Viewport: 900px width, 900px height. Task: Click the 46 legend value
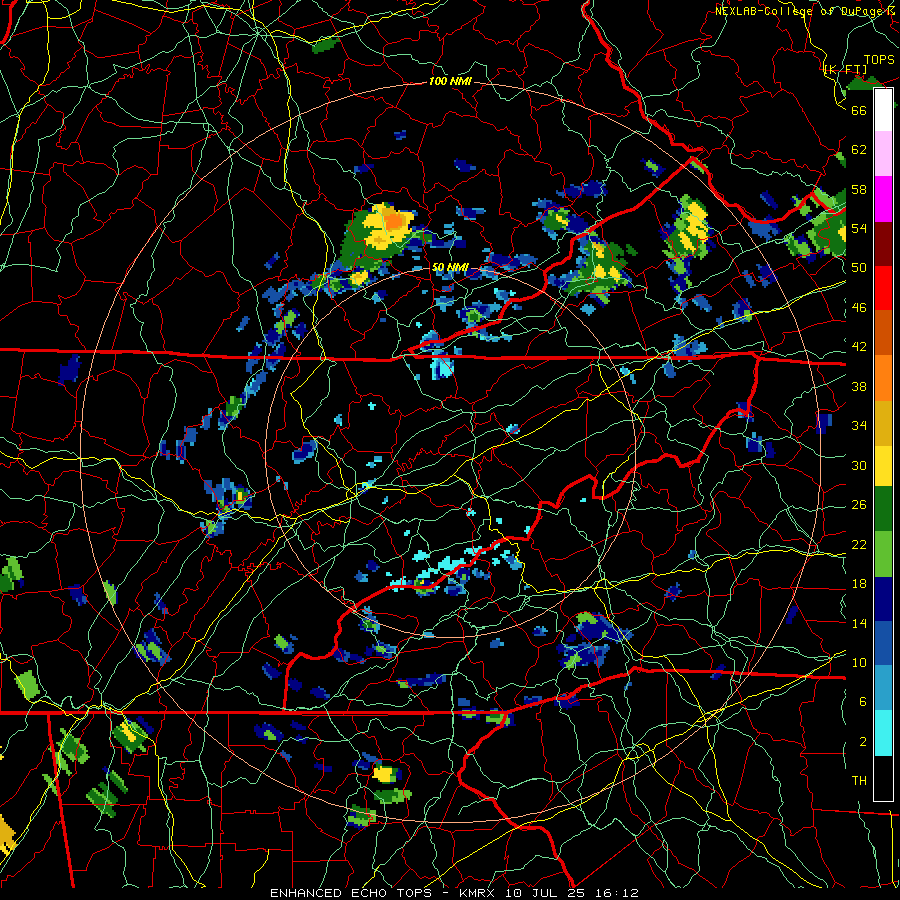(859, 308)
